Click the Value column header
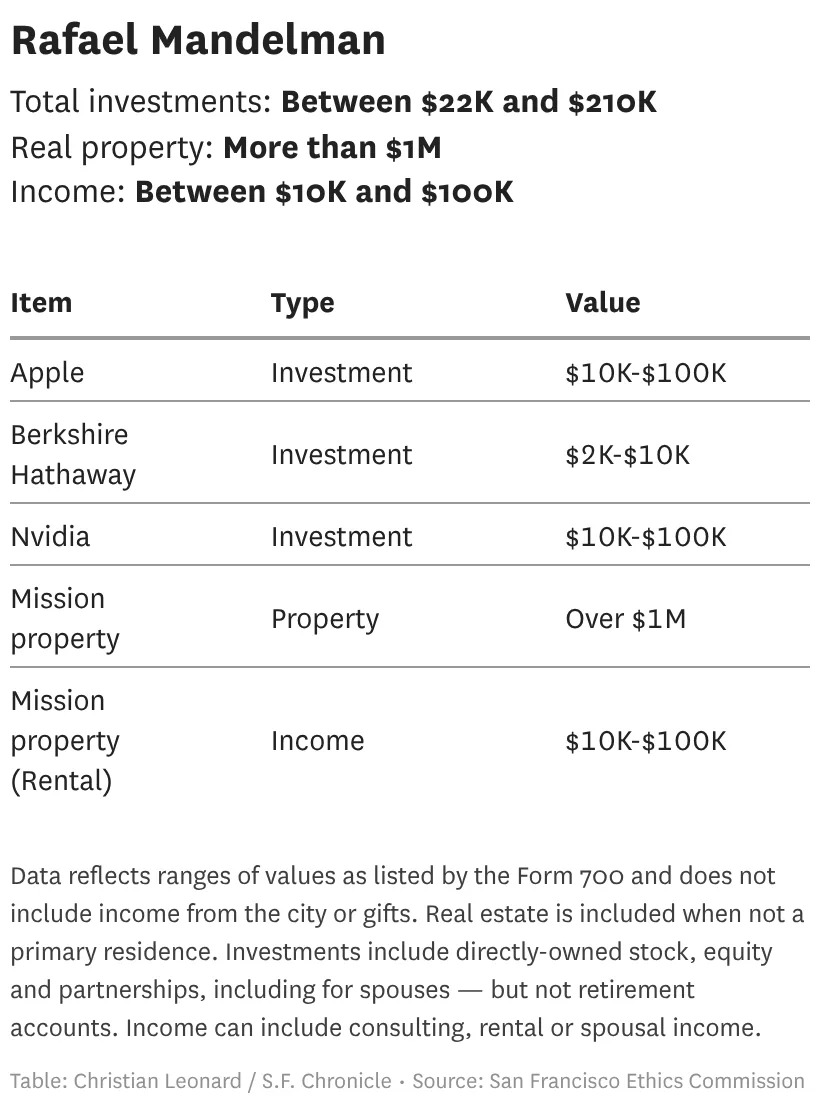820x1108 pixels. pos(602,303)
